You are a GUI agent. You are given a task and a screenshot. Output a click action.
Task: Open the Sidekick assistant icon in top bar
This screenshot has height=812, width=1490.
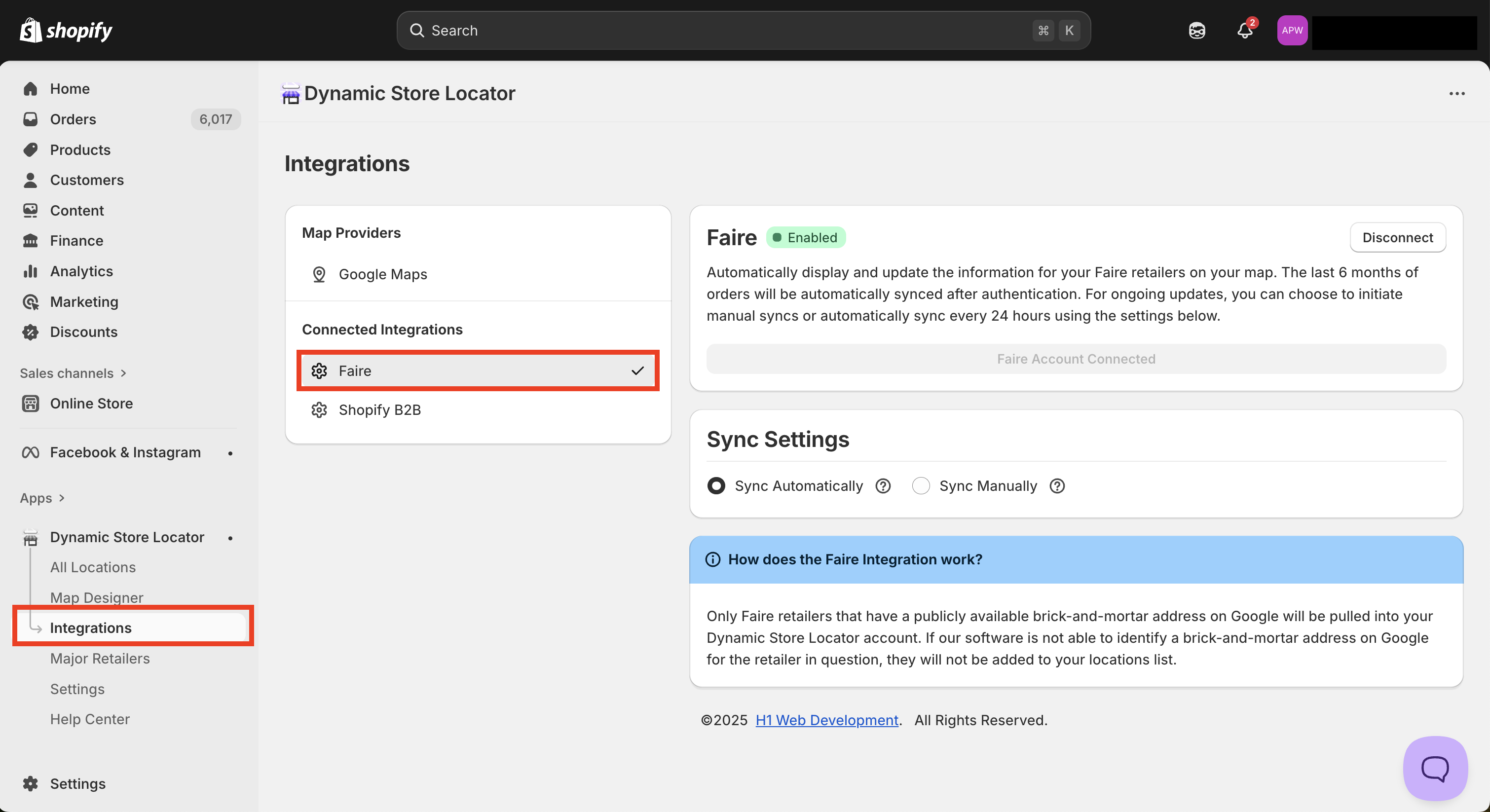point(1197,31)
